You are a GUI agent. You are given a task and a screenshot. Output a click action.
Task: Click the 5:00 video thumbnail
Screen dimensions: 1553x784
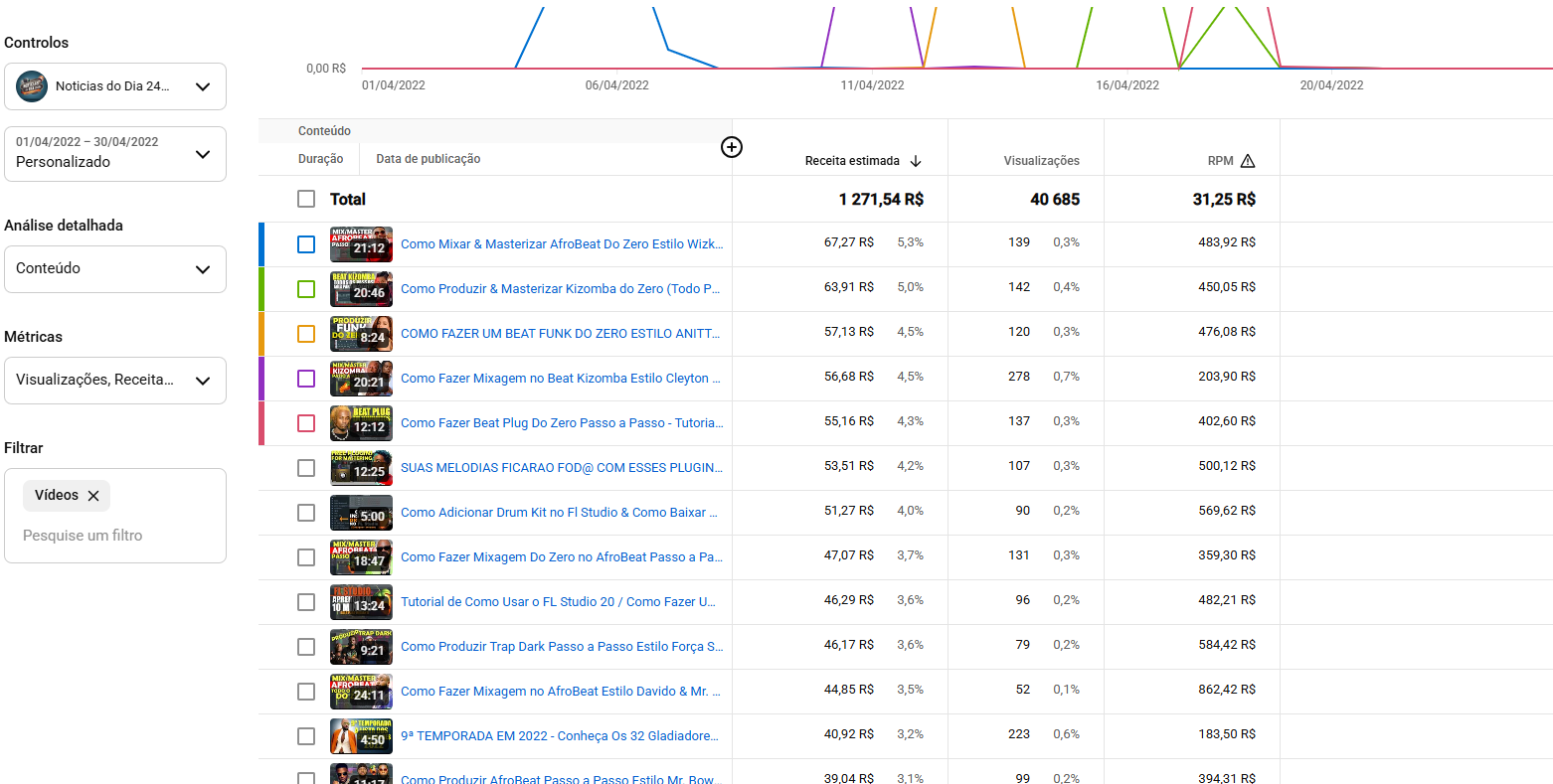(x=361, y=513)
